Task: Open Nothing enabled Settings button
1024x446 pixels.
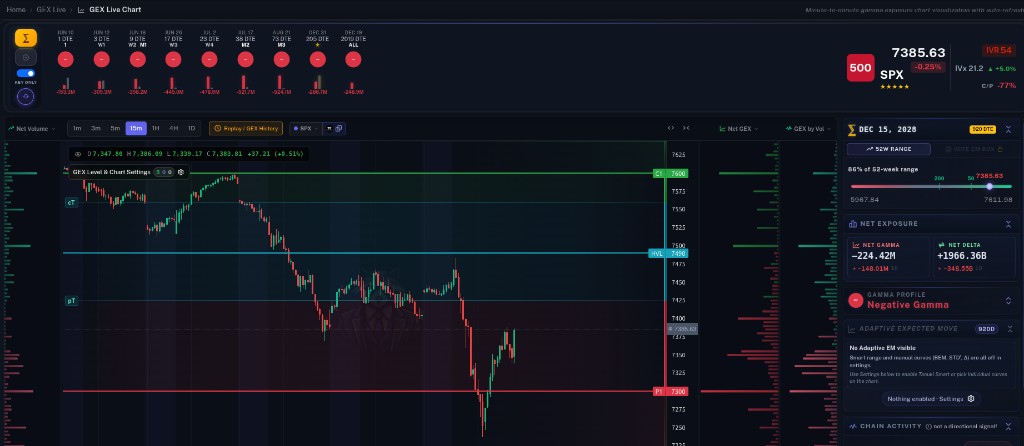Action: (931, 398)
